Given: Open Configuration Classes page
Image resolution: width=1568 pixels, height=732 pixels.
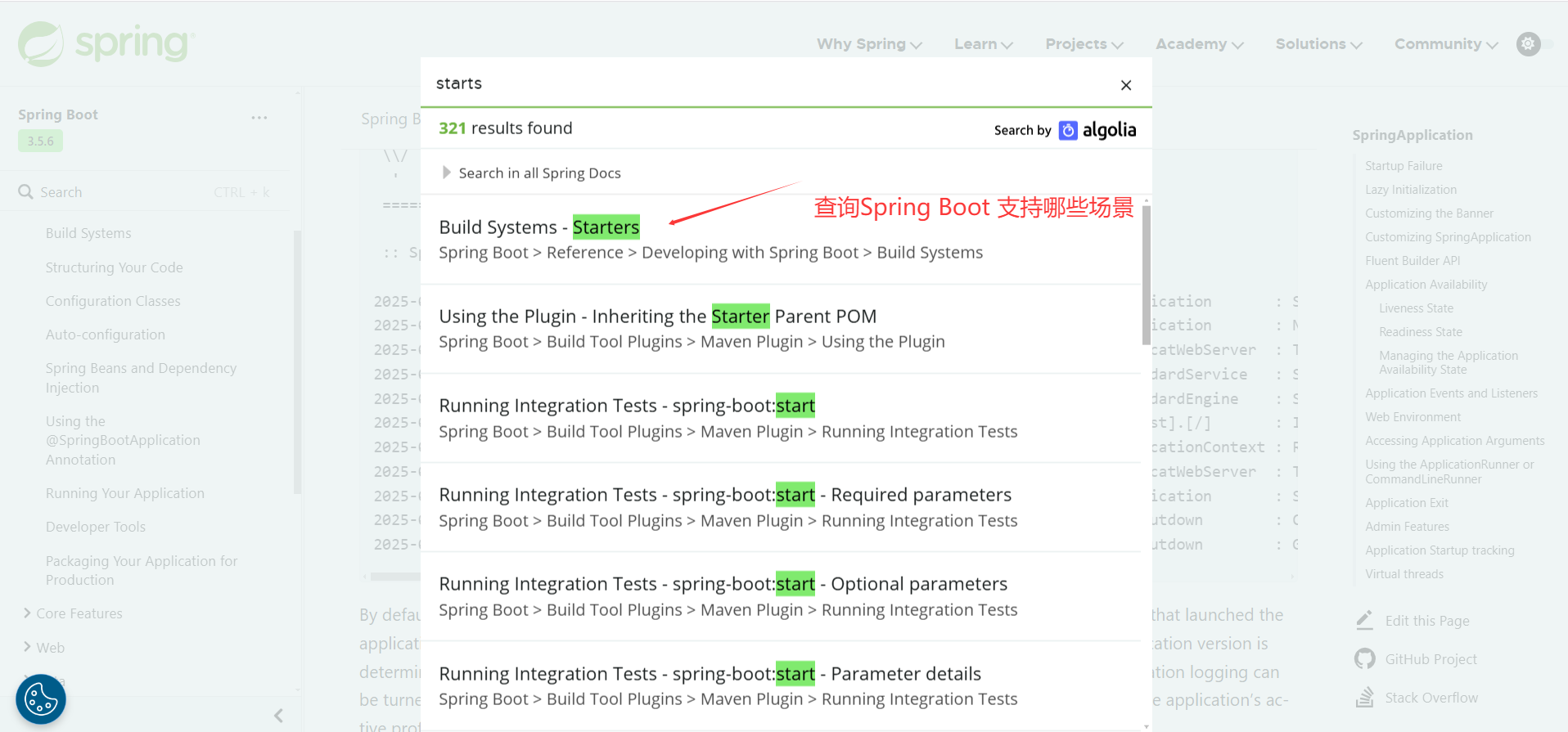Looking at the screenshot, I should 113,301.
